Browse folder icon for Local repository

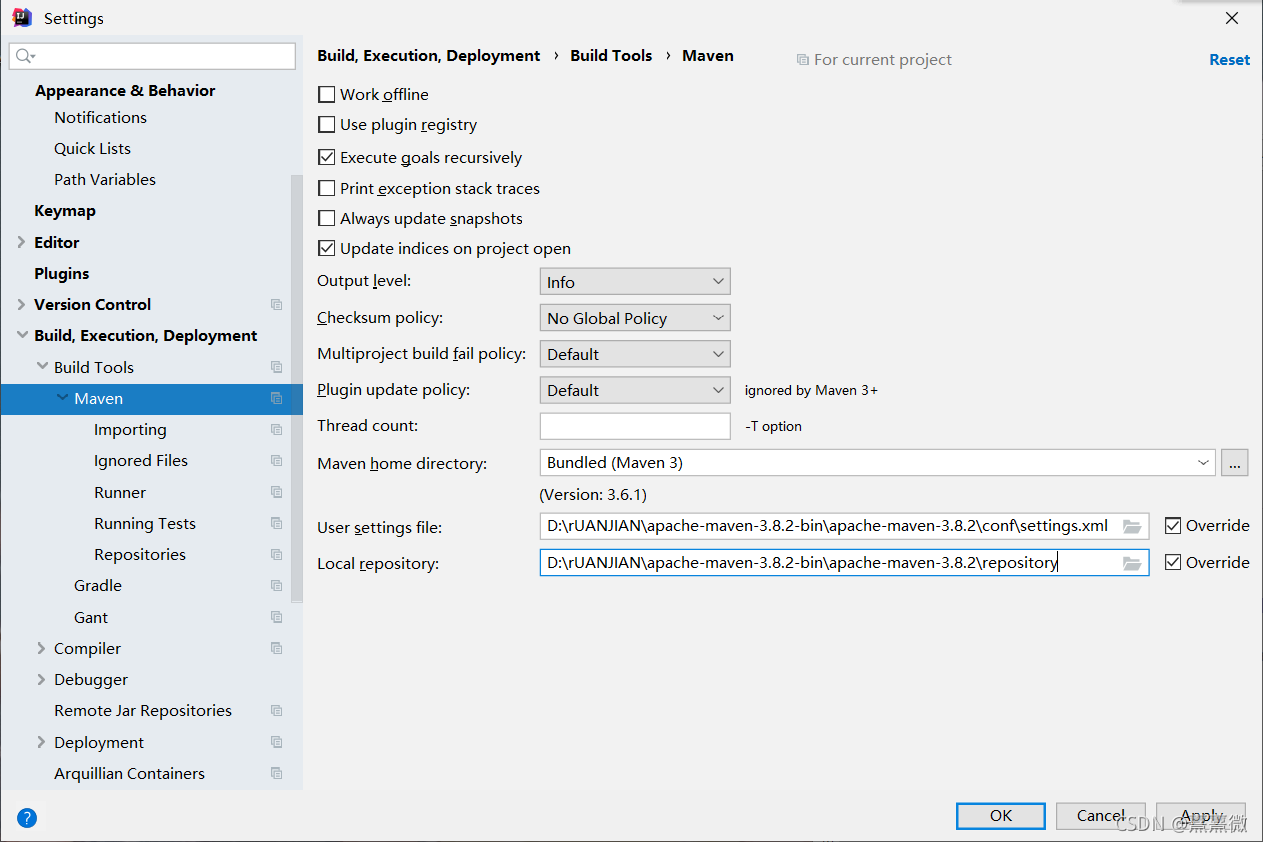[1132, 563]
